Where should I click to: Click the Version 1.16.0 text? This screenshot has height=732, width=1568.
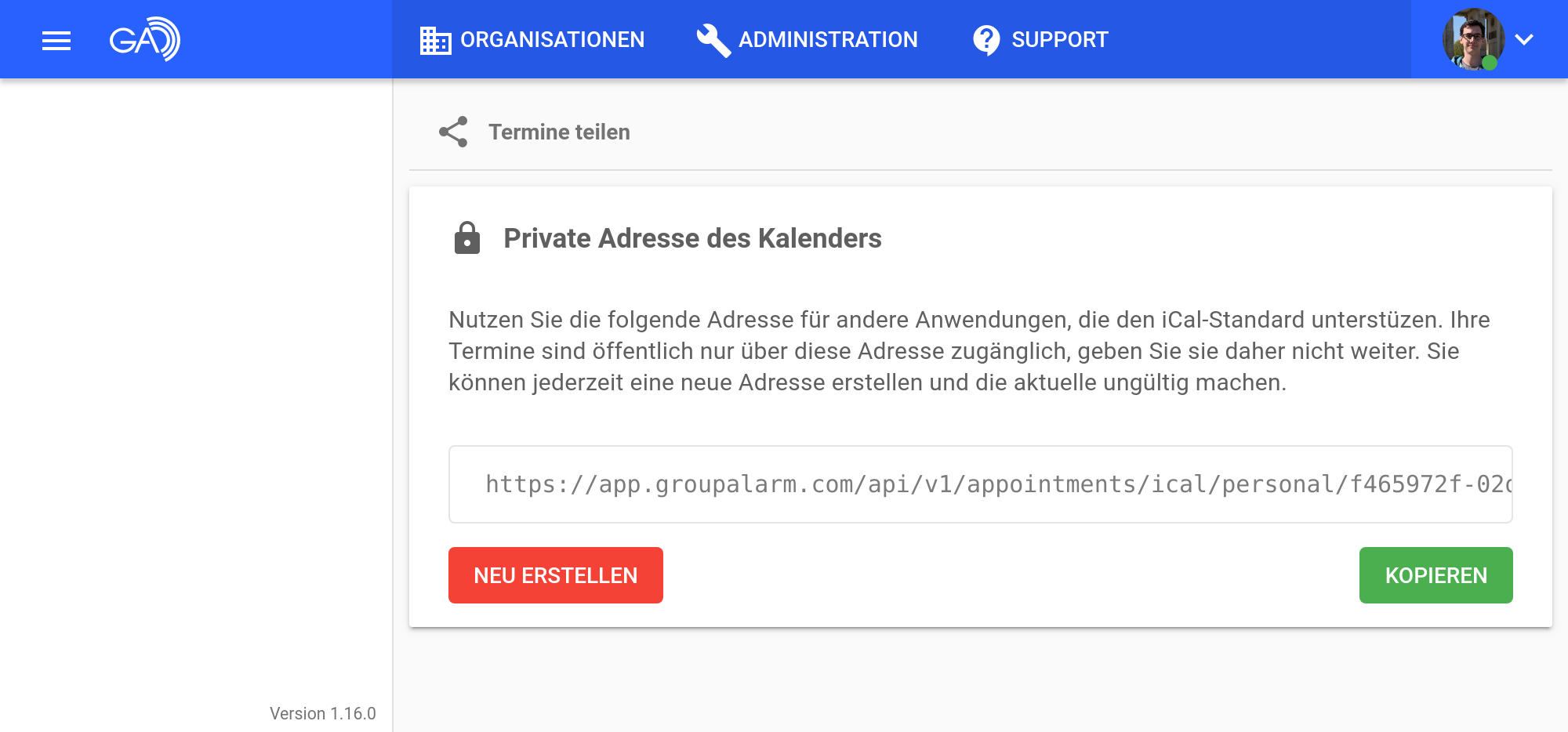click(x=322, y=713)
